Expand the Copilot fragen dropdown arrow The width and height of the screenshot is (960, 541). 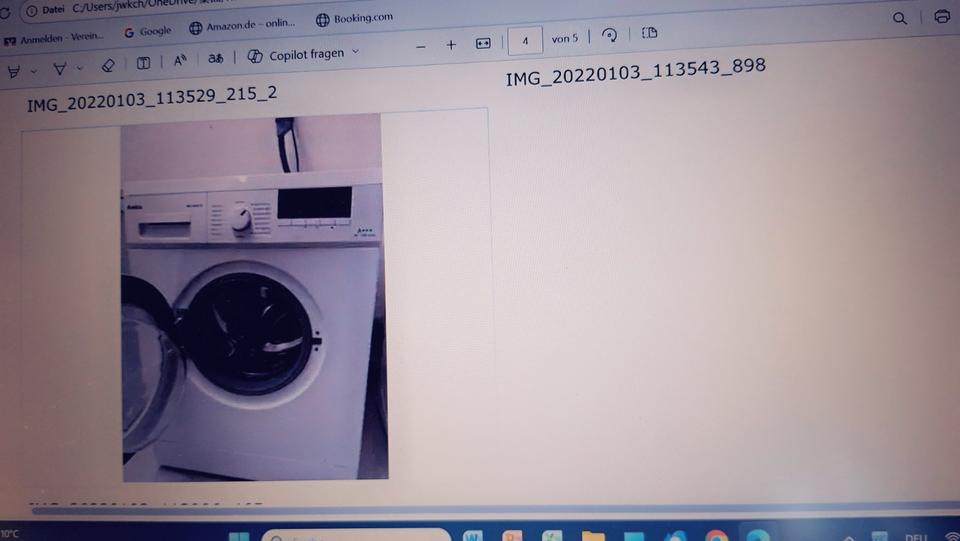(x=355, y=52)
